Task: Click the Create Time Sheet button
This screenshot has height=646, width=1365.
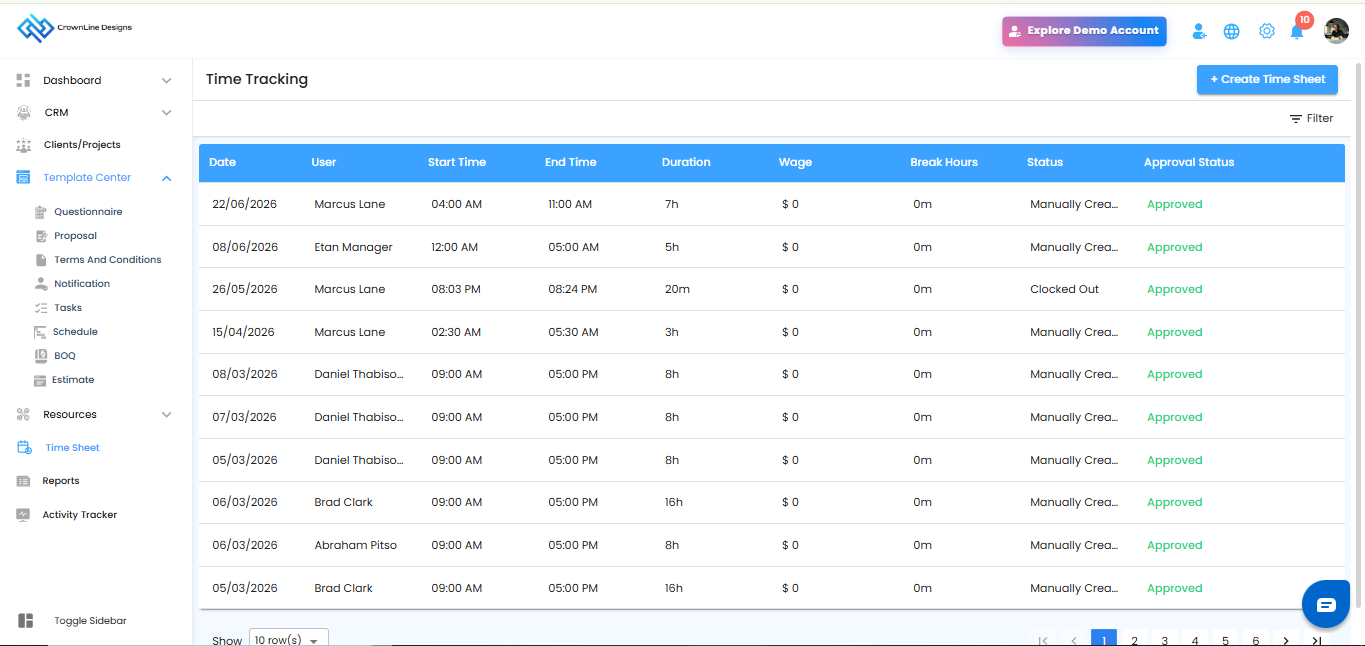Action: pos(1267,79)
